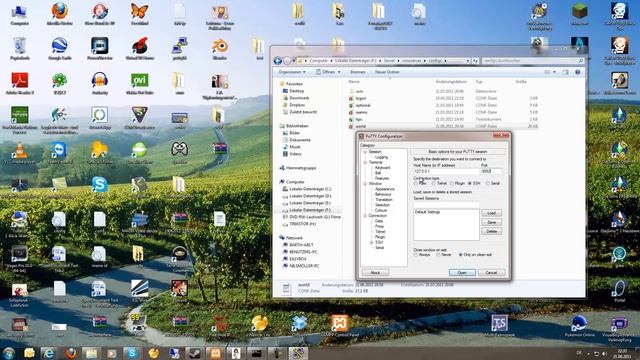Select Translation in PuTTY category tree
The width and height of the screenshot is (640, 360).
pos(384,200)
